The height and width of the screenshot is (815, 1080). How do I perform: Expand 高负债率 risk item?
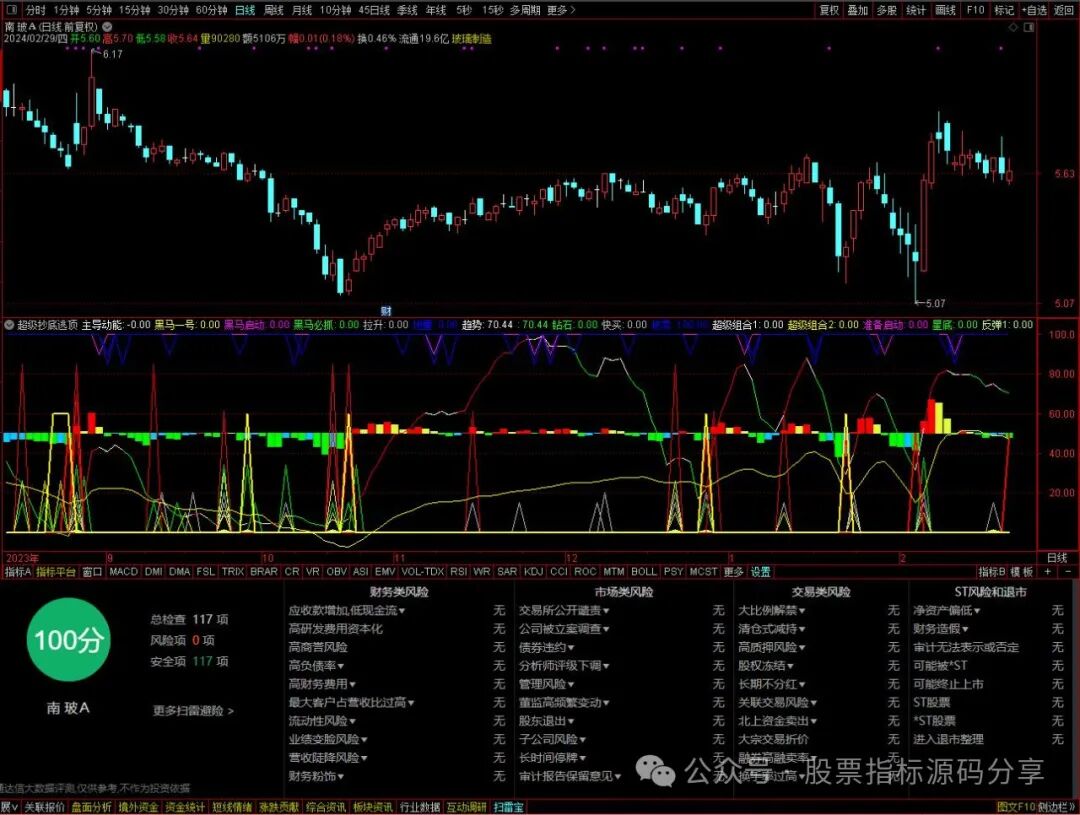[x=316, y=666]
